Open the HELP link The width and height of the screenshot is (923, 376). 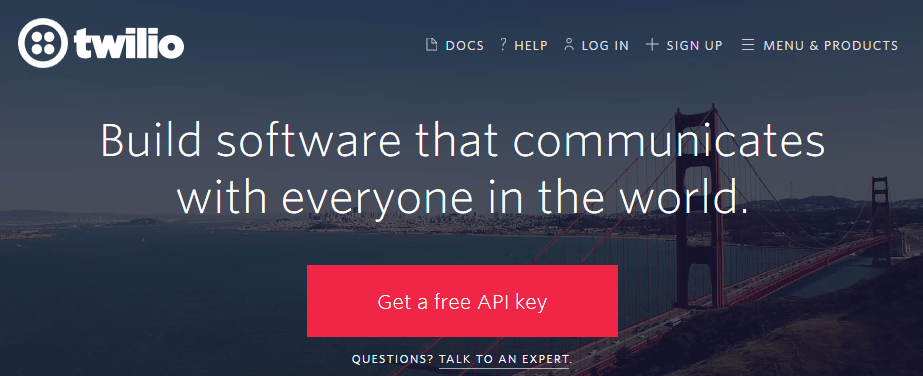click(530, 45)
